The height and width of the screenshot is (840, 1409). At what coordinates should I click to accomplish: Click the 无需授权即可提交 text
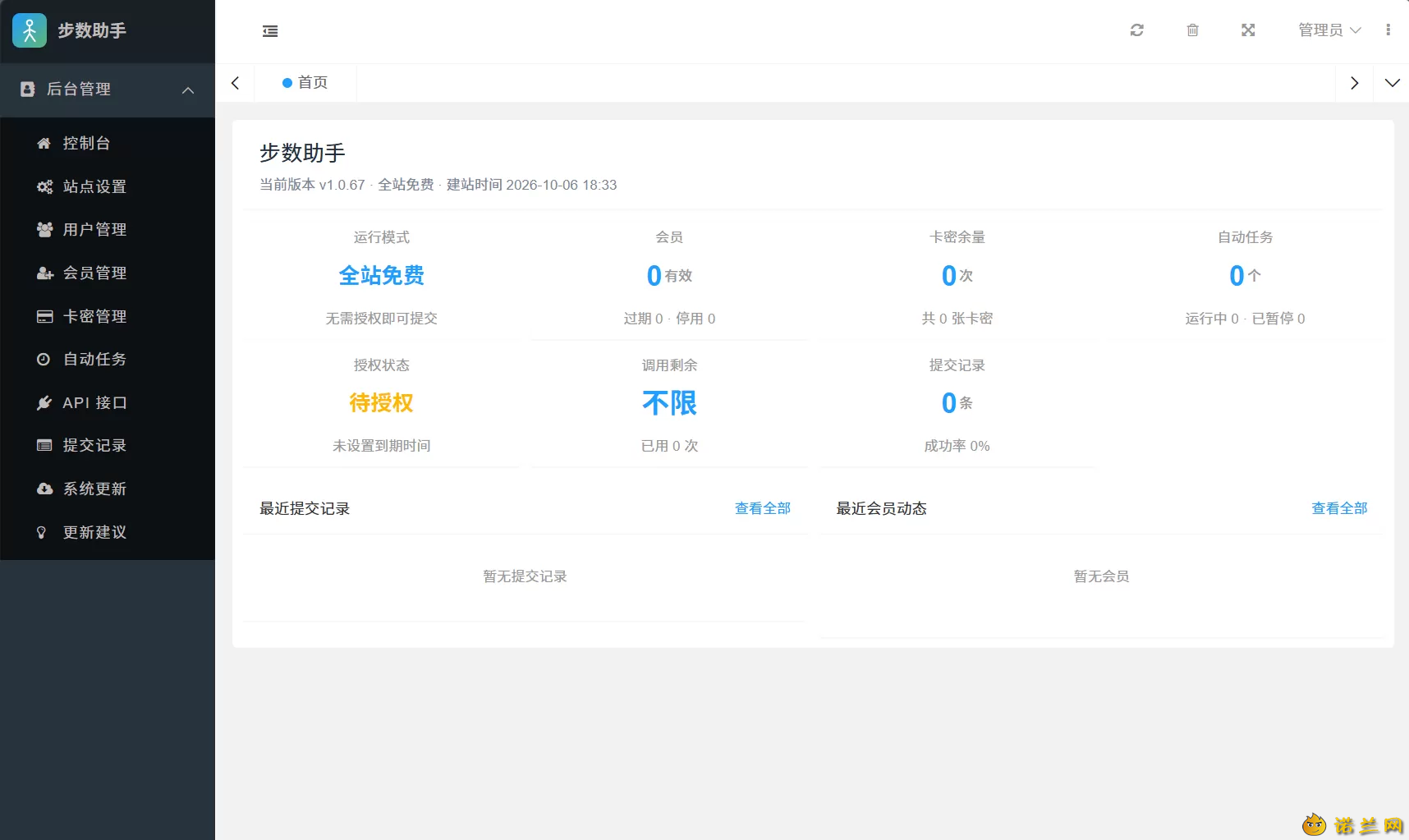(381, 319)
